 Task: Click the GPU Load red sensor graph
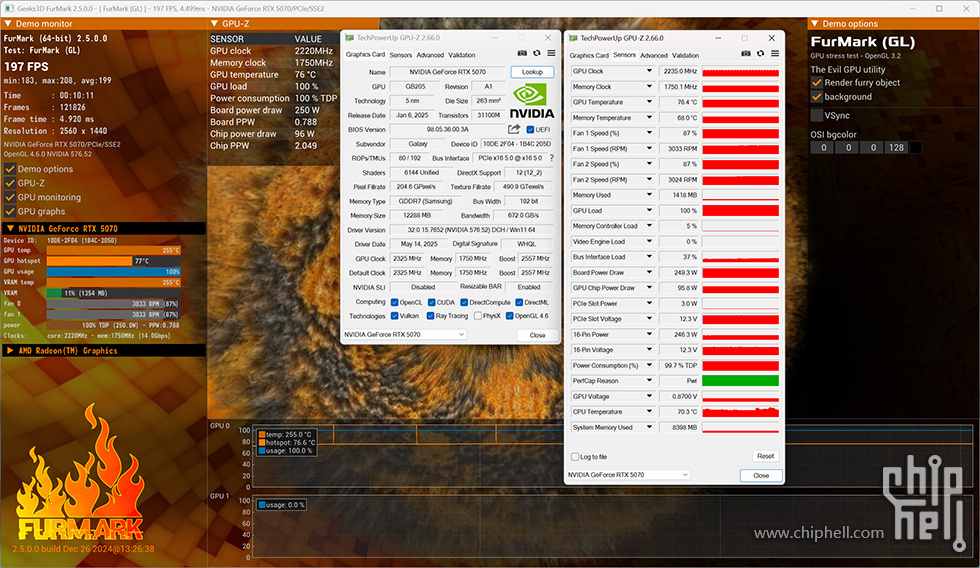click(x=741, y=211)
